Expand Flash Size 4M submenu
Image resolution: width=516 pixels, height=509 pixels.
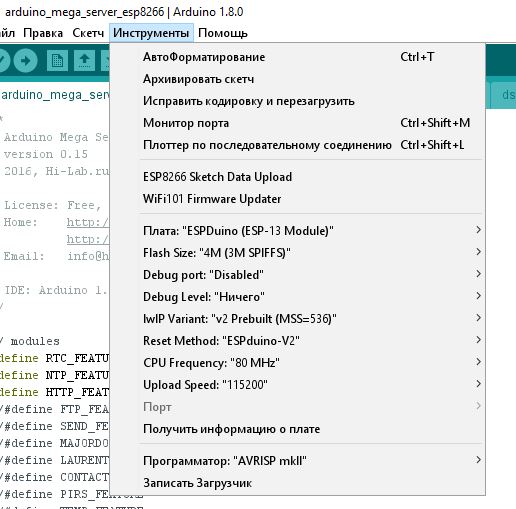[297, 253]
